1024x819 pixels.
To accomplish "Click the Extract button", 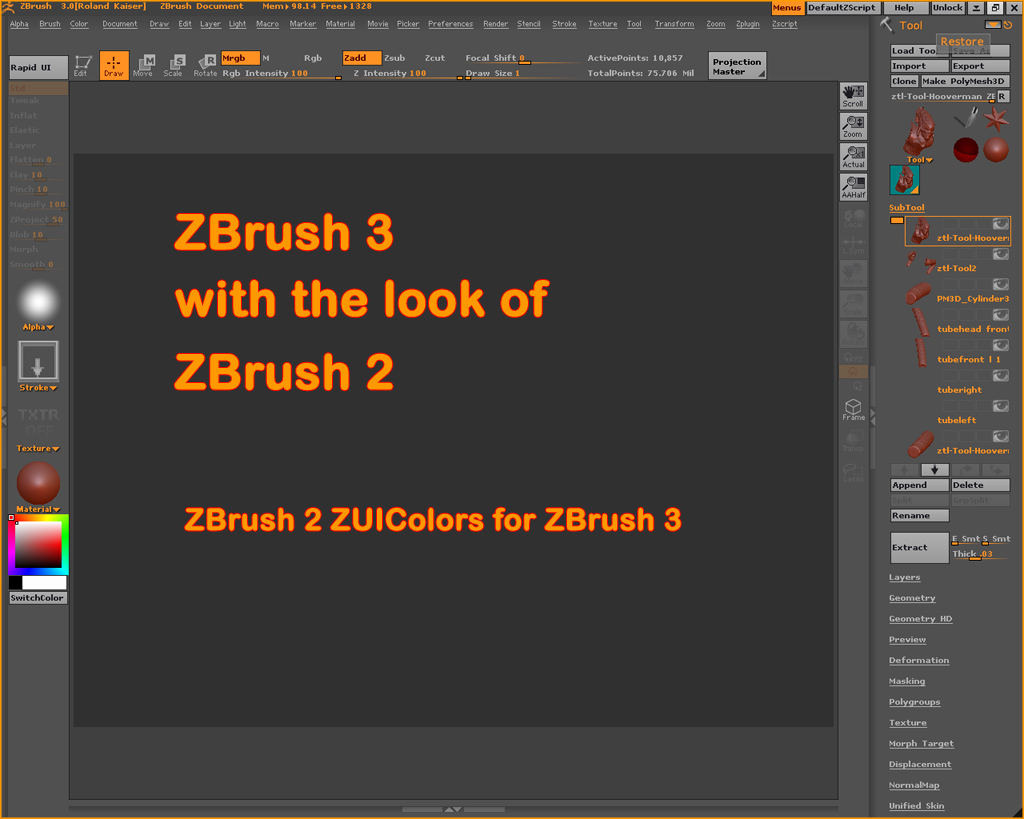I will tap(919, 548).
